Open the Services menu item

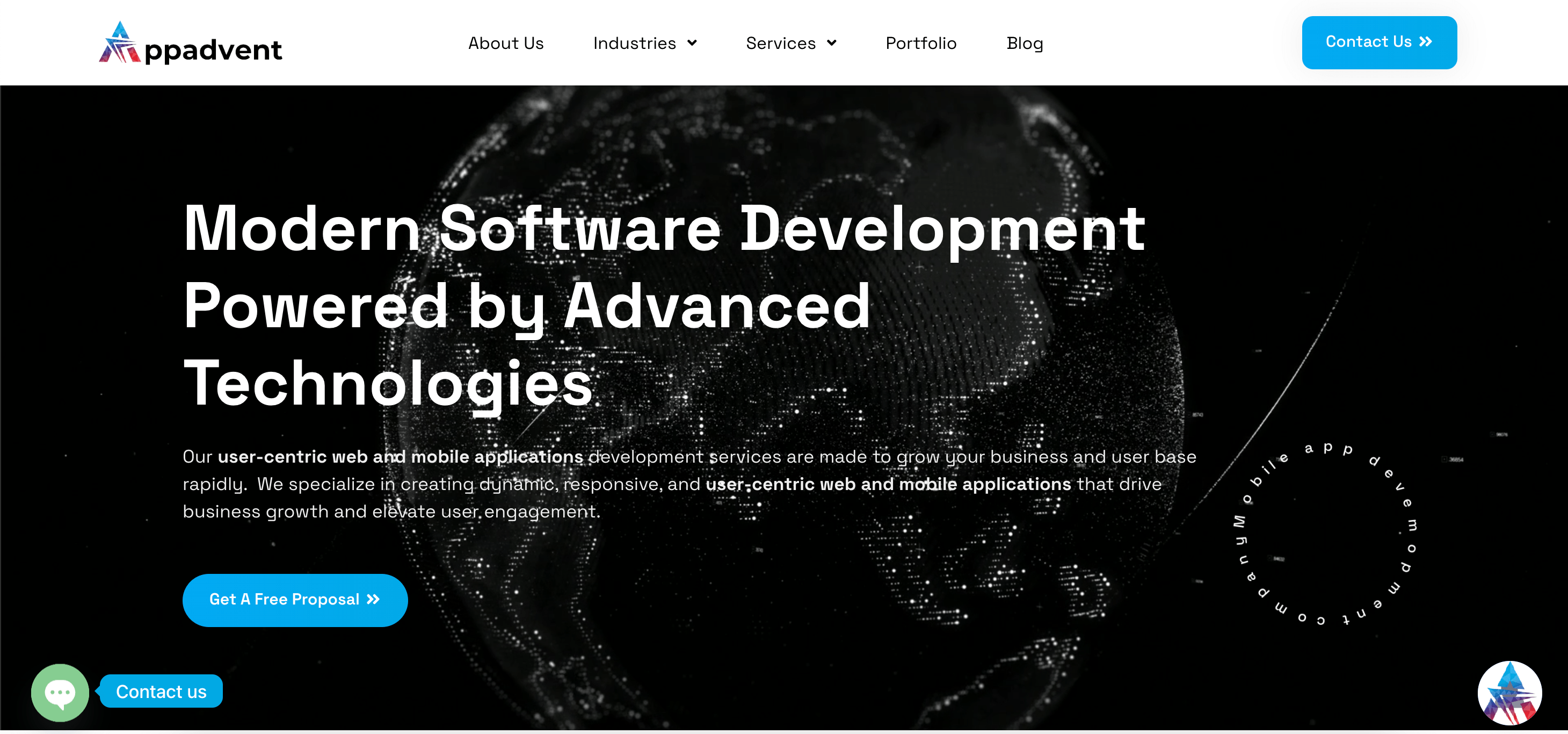pos(780,43)
